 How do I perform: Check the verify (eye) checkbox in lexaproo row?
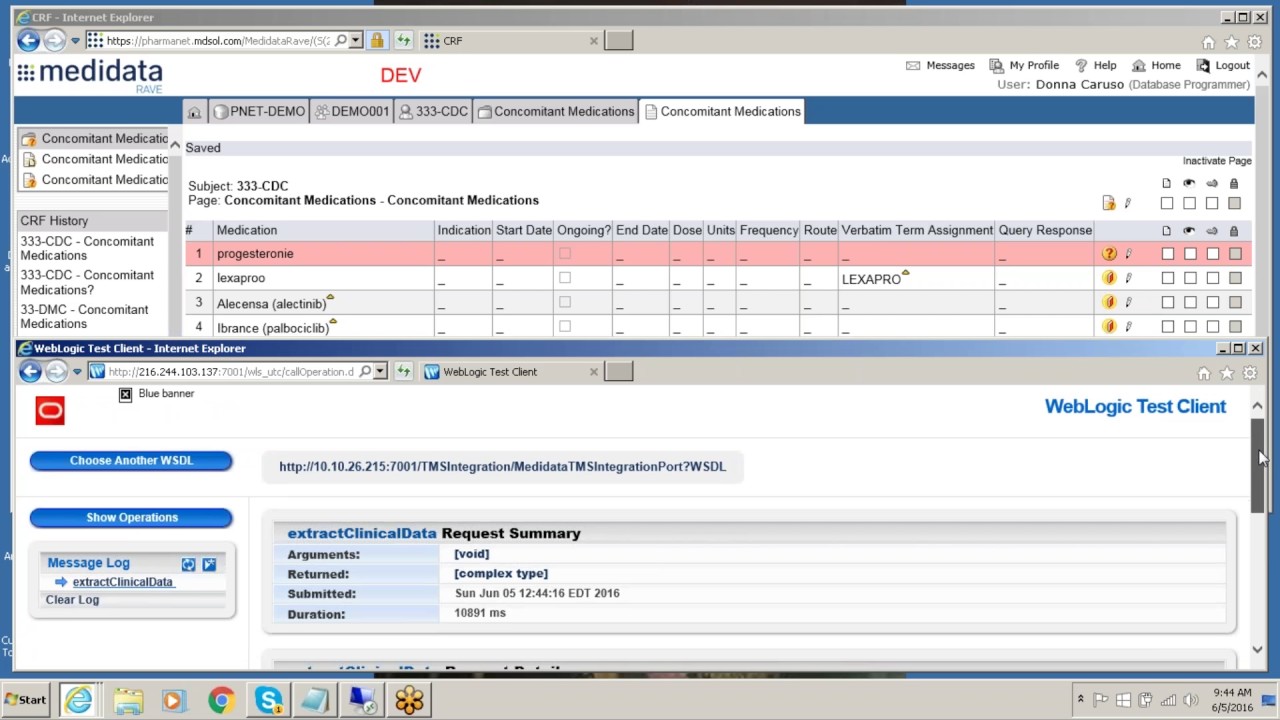(1190, 278)
